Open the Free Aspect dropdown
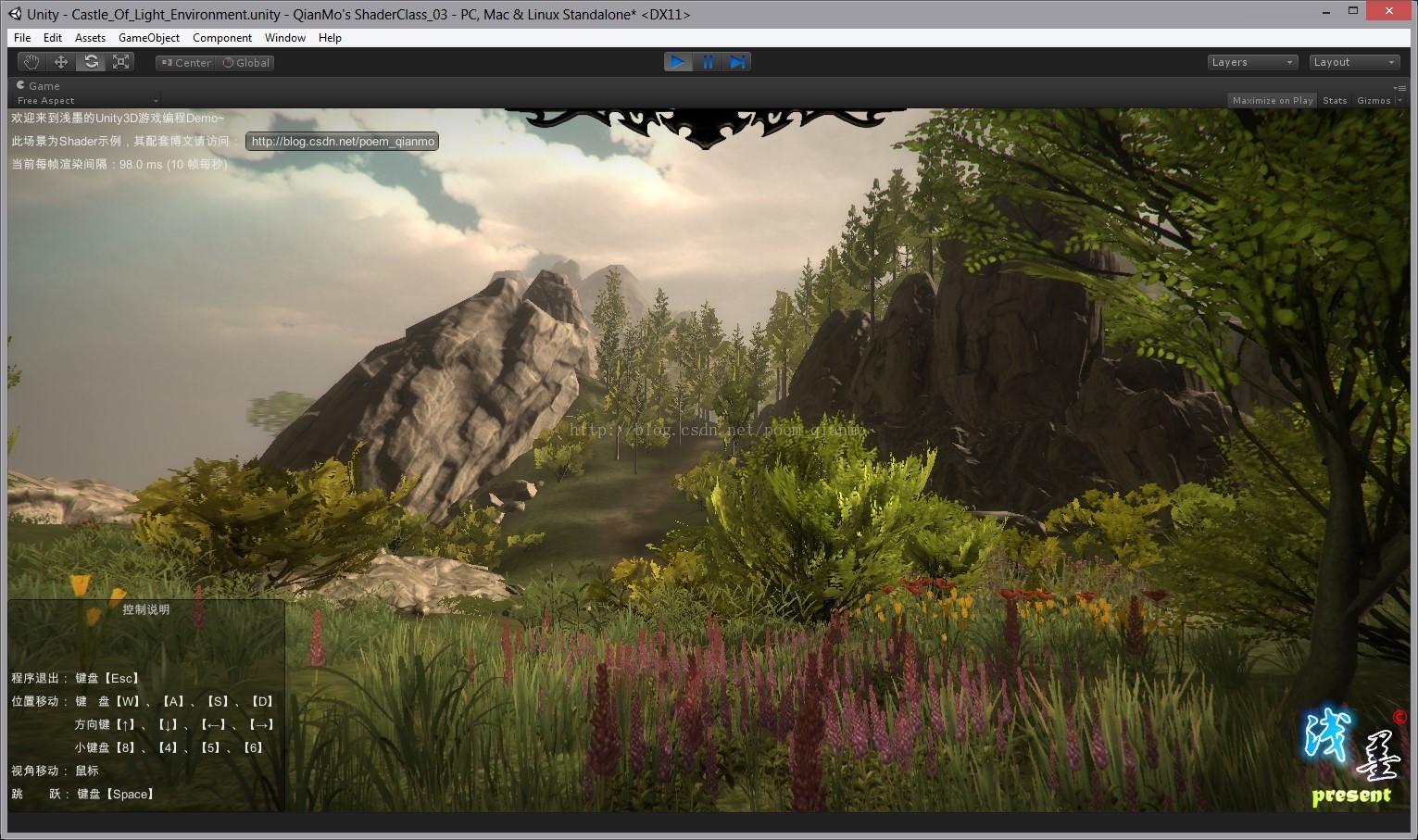1418x840 pixels. [87, 101]
